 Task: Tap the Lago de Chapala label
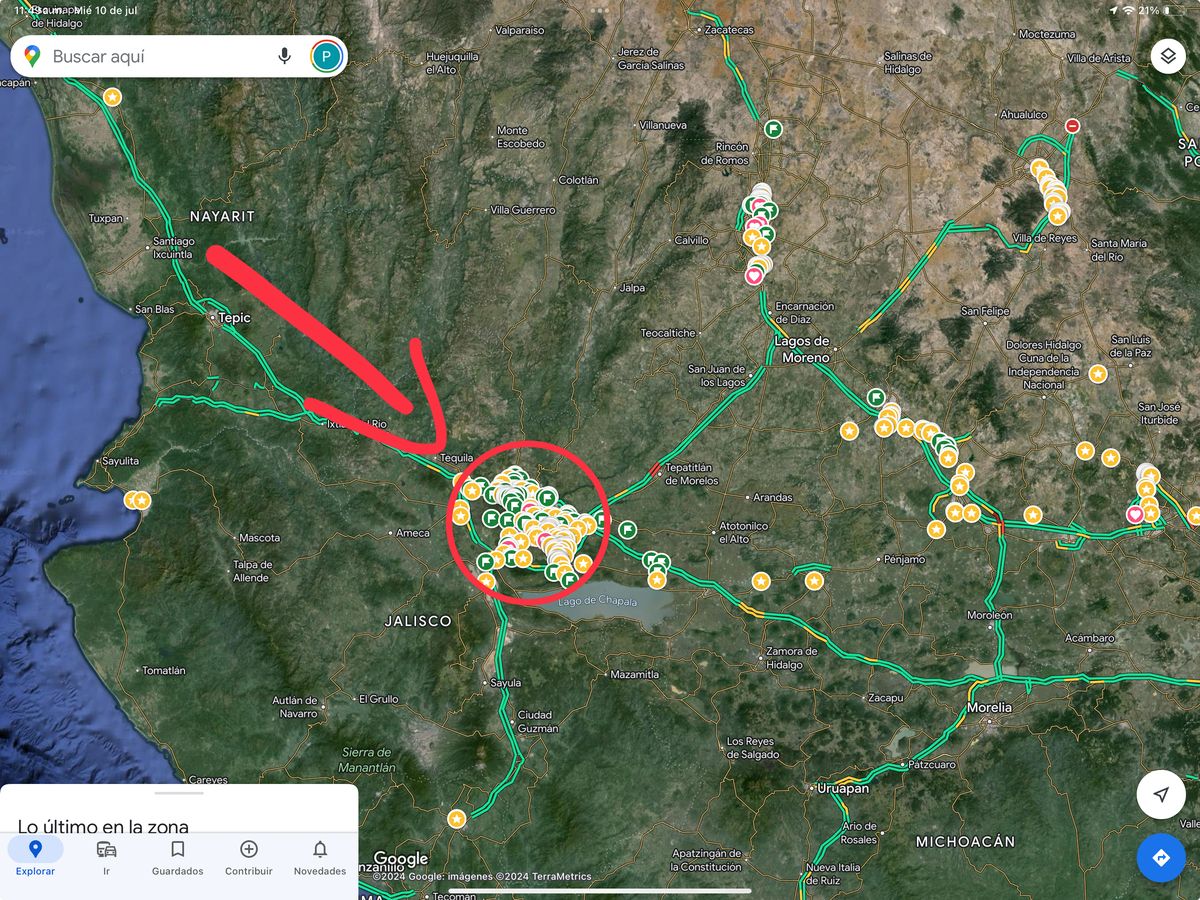[595, 601]
